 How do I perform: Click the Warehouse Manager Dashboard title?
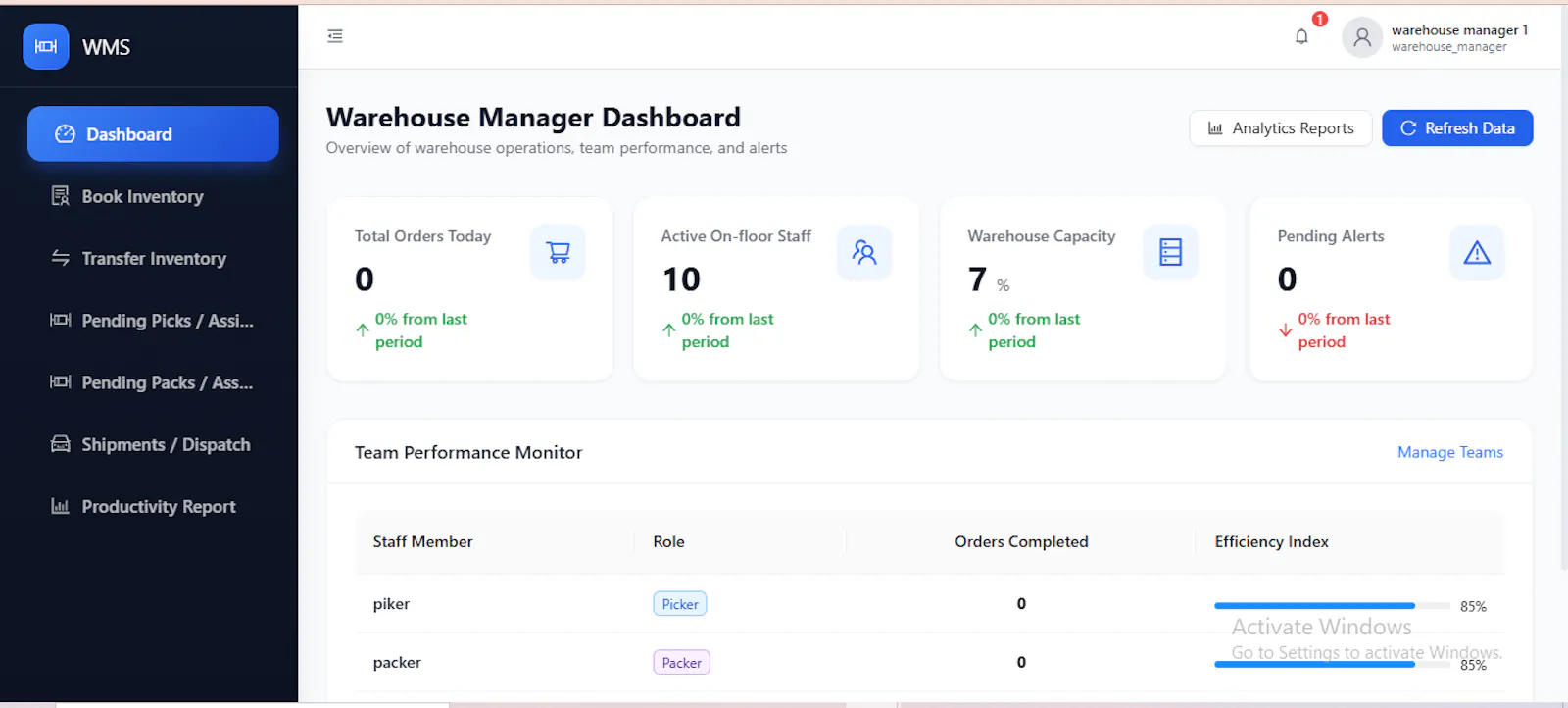[533, 118]
